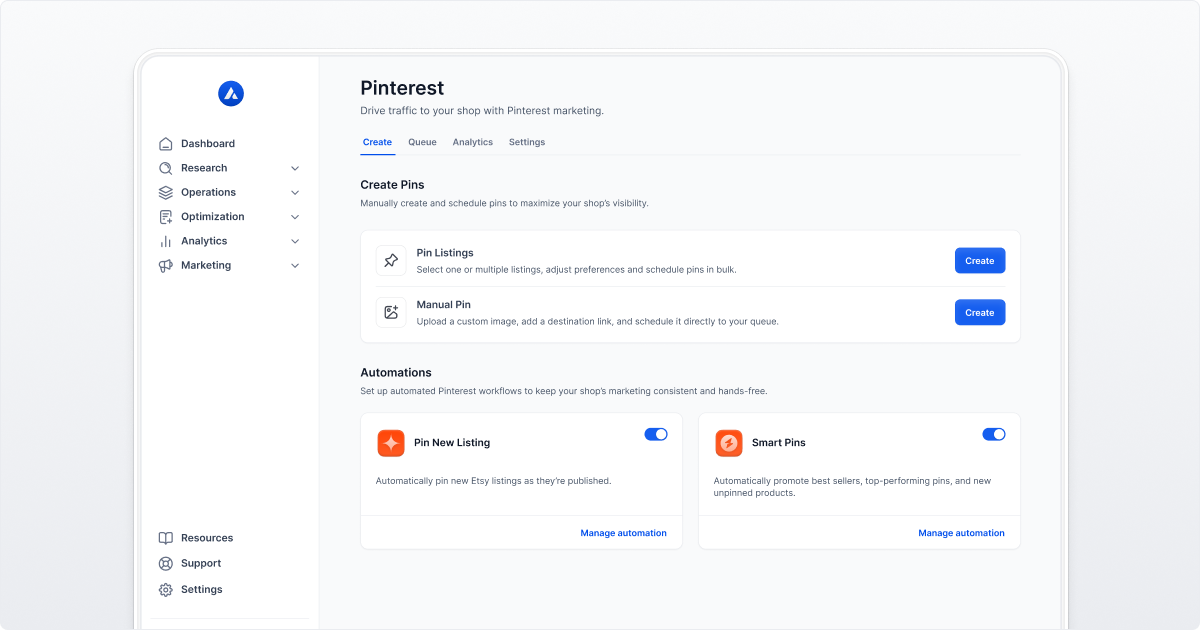Open Settings label in the sidebar bottom
Viewport: 1200px width, 630px height.
coord(202,590)
